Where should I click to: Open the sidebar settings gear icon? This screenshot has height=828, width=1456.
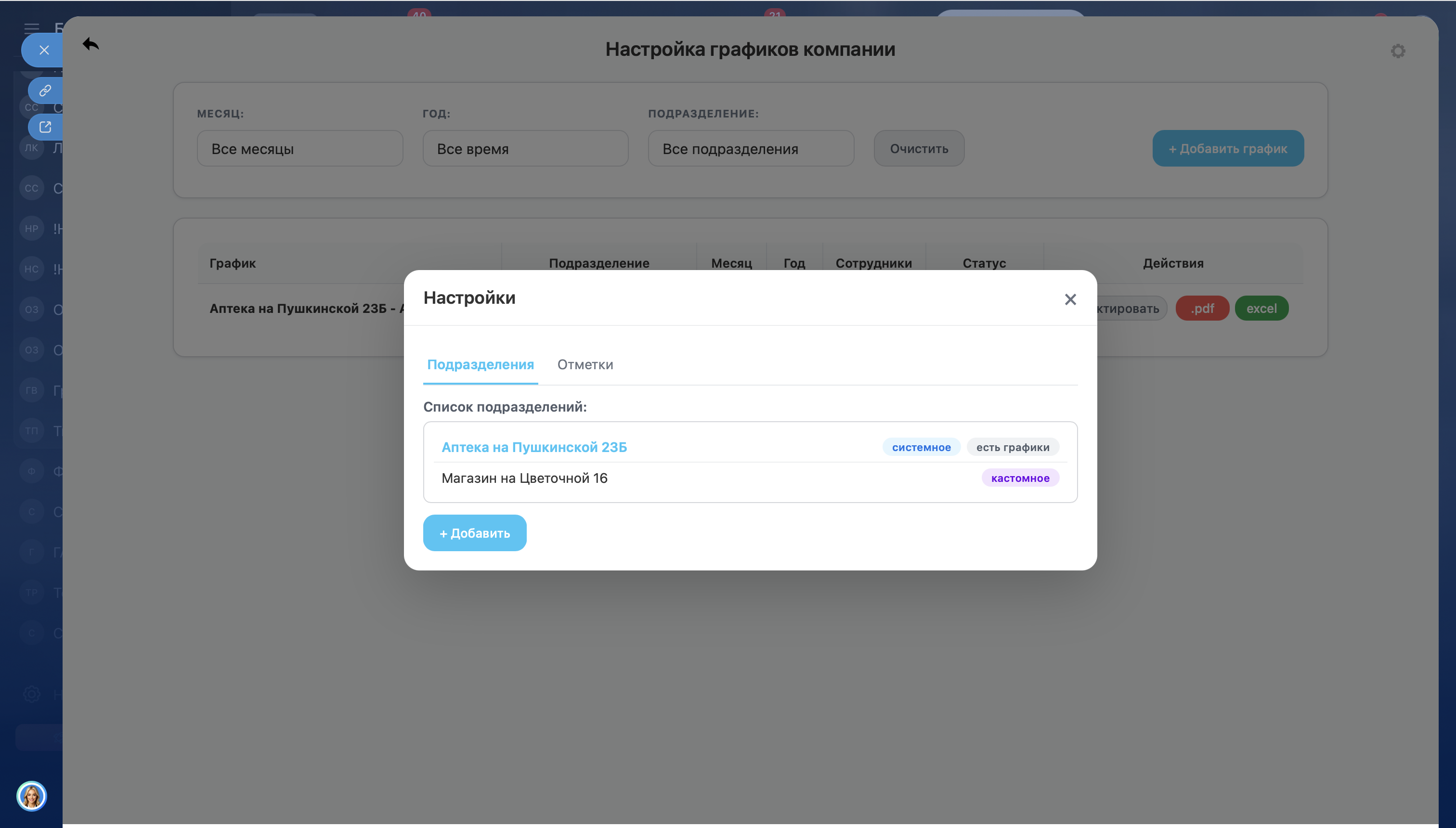pos(31,694)
